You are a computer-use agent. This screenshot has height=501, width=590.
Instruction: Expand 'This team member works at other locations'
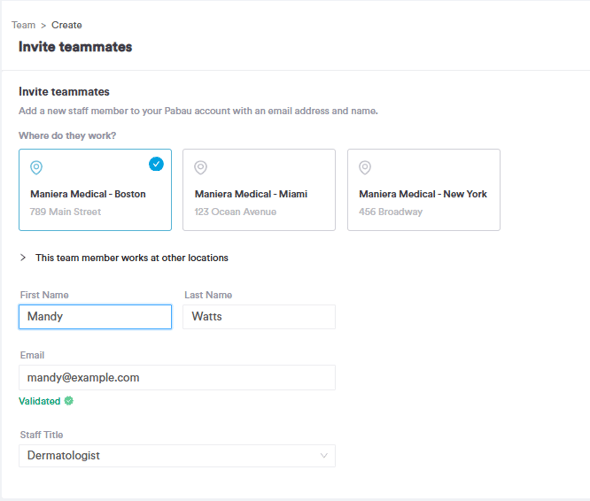coord(132,258)
